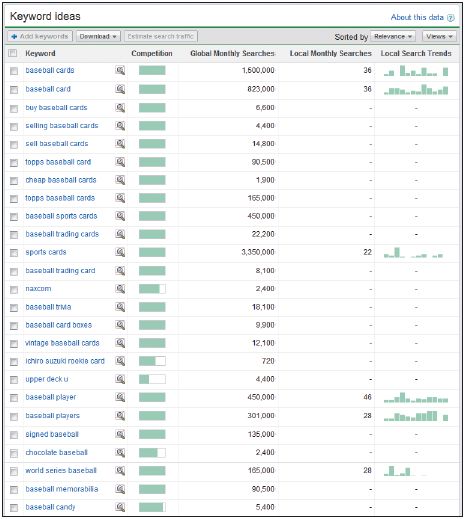Expand the Relevance sort dropdown

(393, 36)
